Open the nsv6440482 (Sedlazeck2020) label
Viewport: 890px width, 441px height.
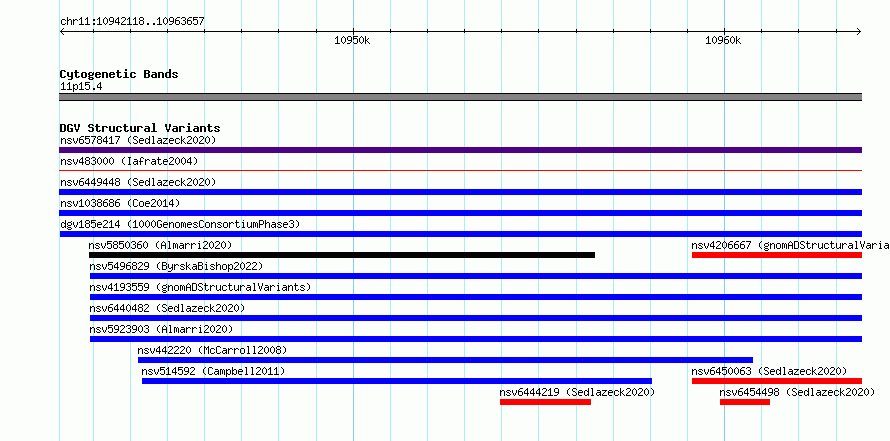167,308
